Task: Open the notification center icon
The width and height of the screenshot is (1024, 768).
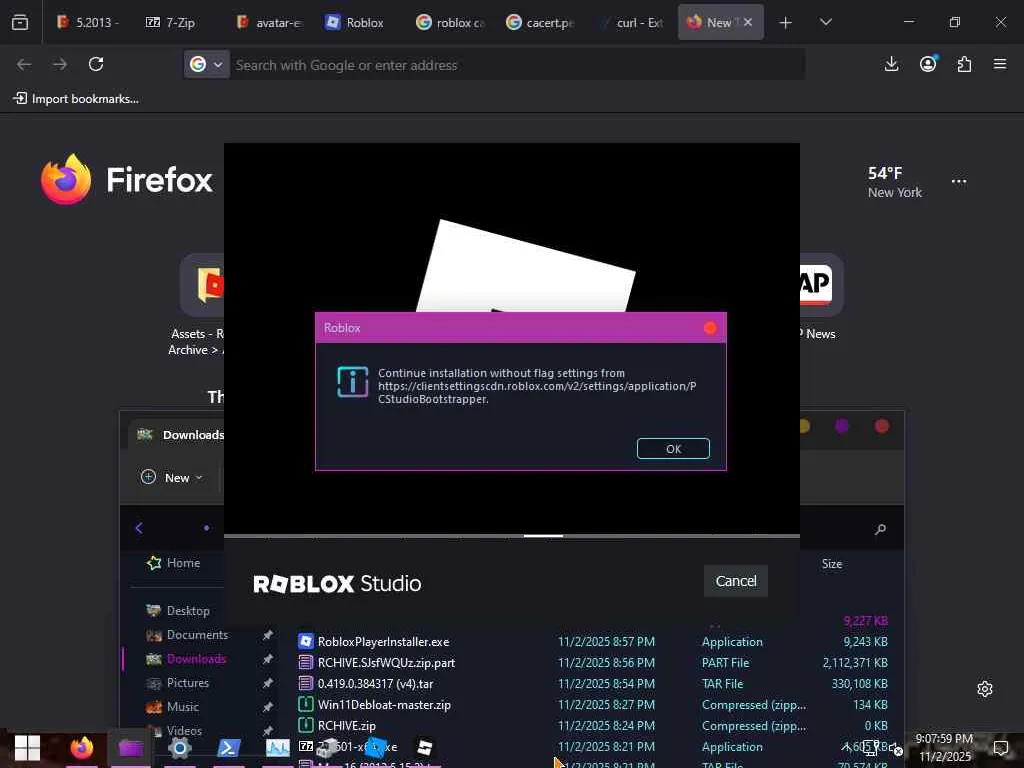Action: click(x=1000, y=748)
